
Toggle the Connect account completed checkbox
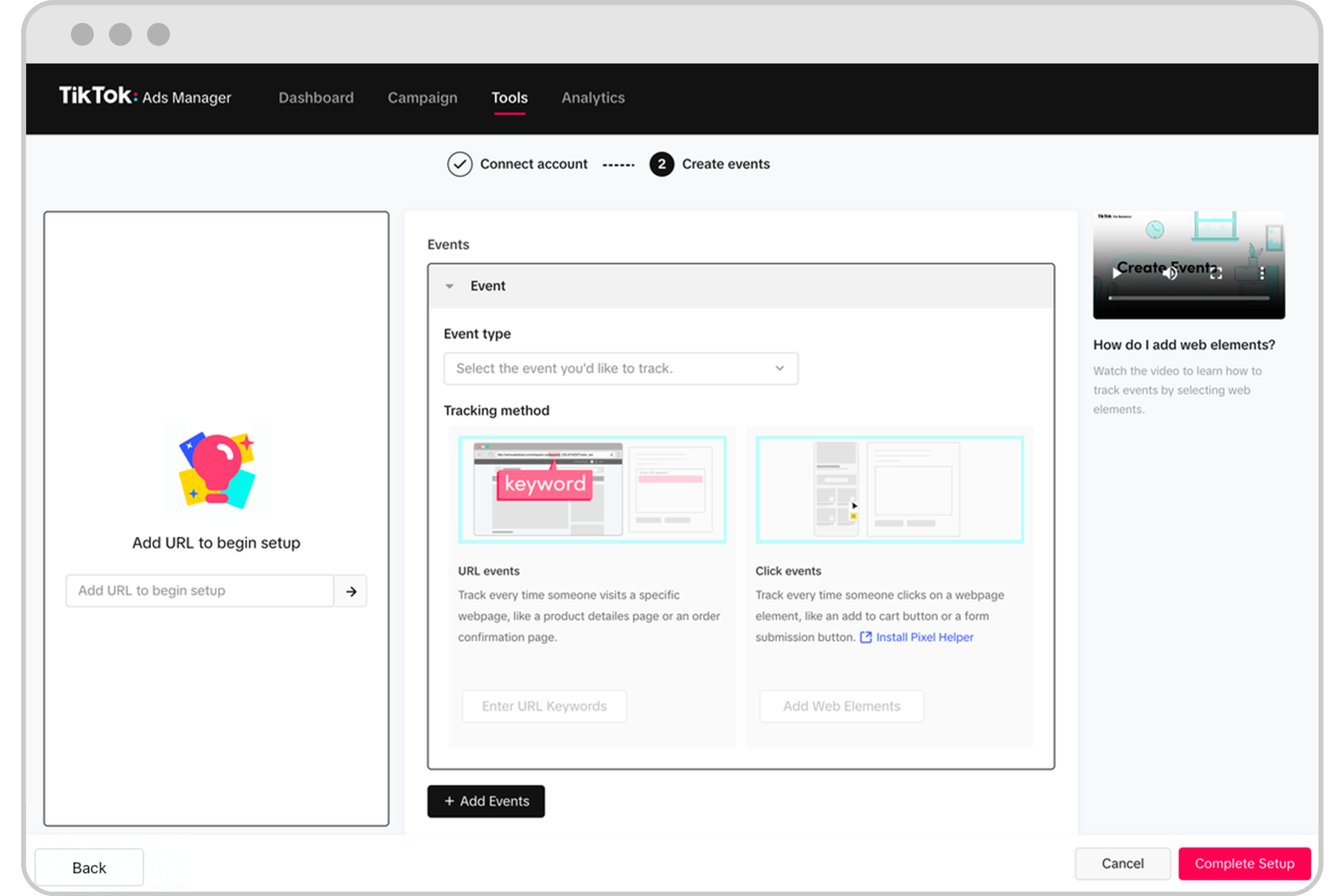[x=459, y=164]
